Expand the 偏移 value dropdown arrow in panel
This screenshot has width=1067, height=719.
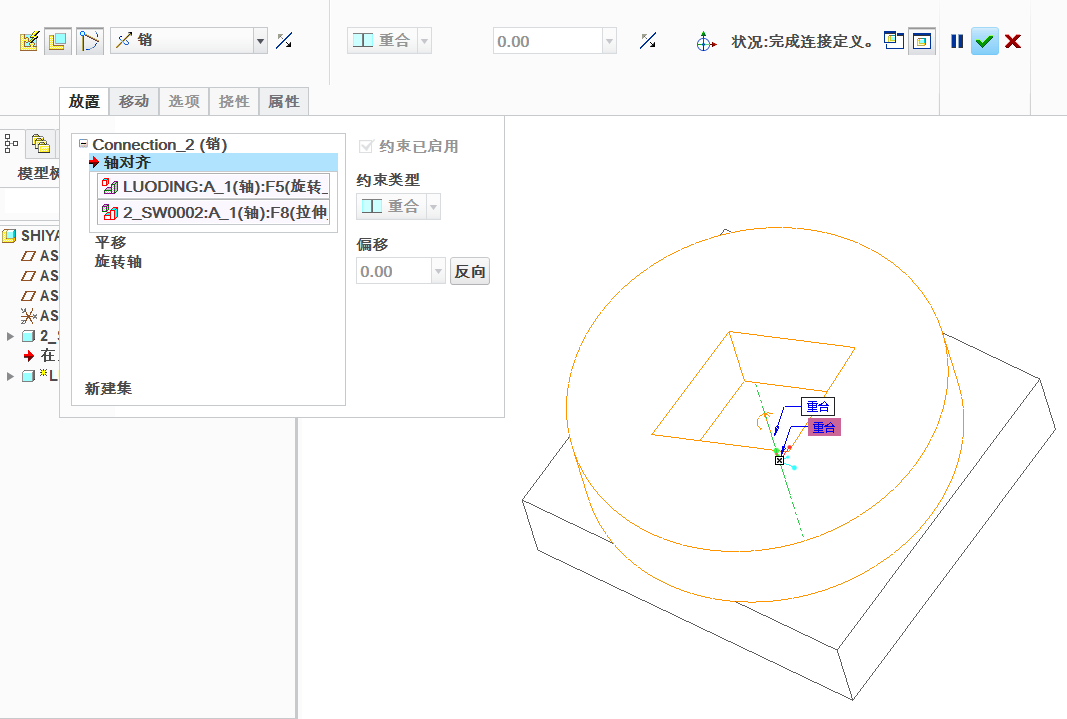click(x=439, y=271)
